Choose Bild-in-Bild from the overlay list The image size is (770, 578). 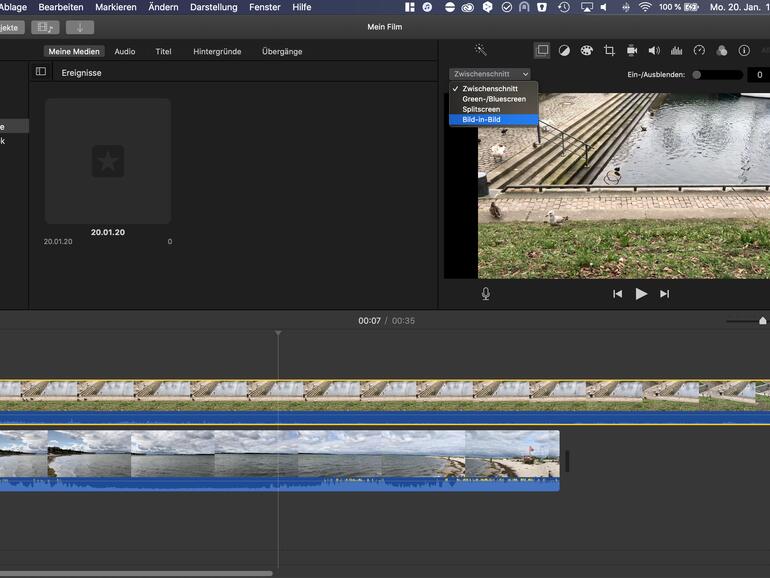coord(481,120)
